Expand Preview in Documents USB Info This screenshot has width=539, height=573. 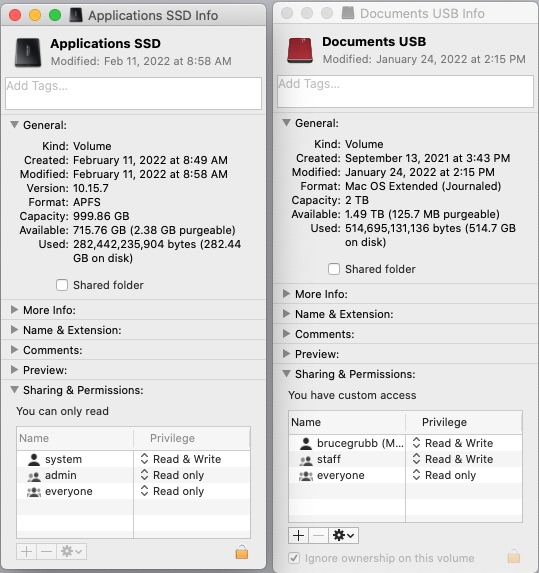[x=286, y=354]
